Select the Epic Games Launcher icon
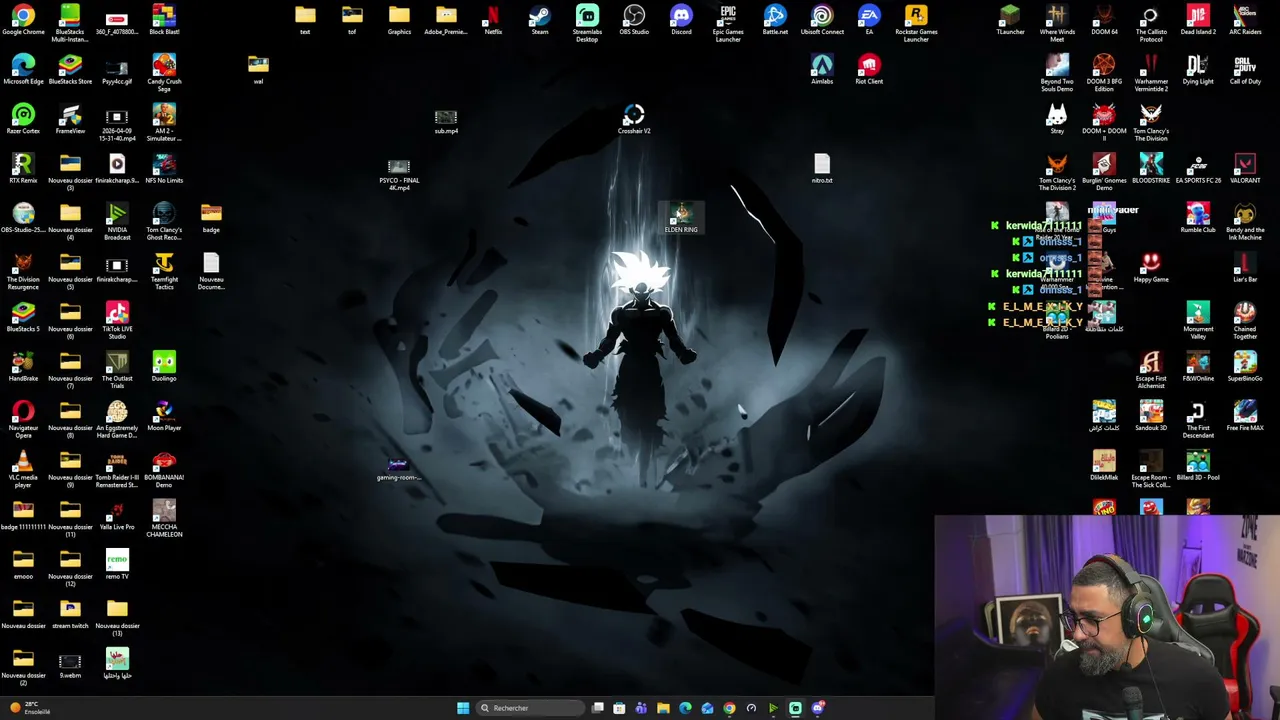 (x=728, y=23)
